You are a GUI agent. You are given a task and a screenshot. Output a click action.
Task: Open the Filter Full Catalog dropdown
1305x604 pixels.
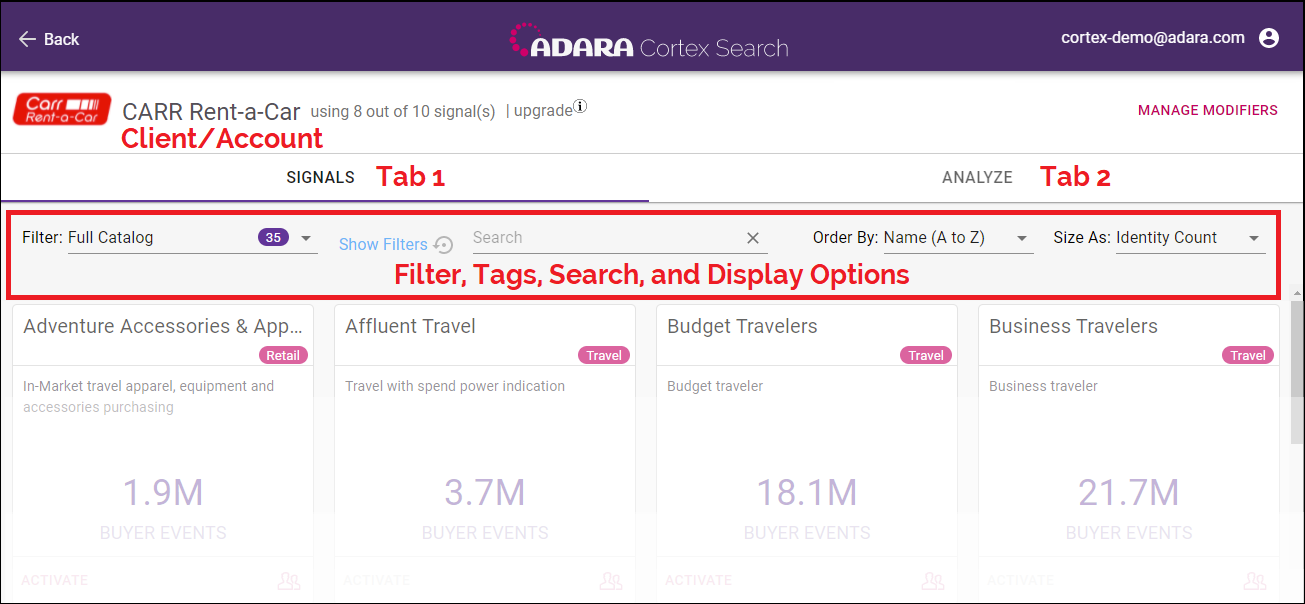coord(193,238)
